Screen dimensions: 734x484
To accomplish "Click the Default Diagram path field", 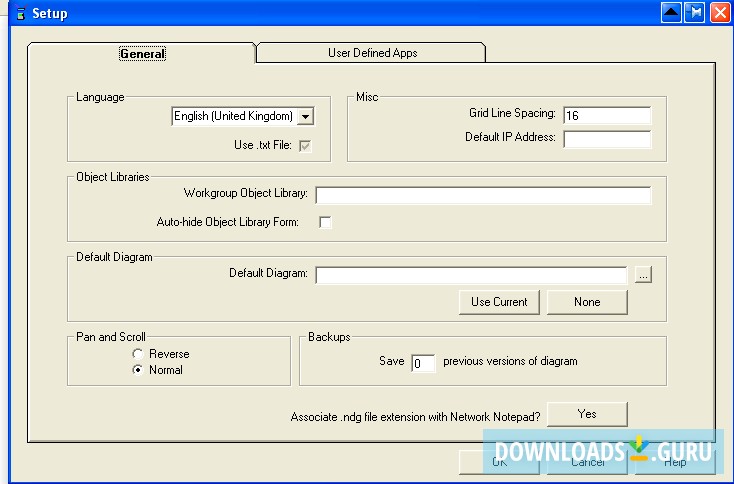I will point(471,275).
